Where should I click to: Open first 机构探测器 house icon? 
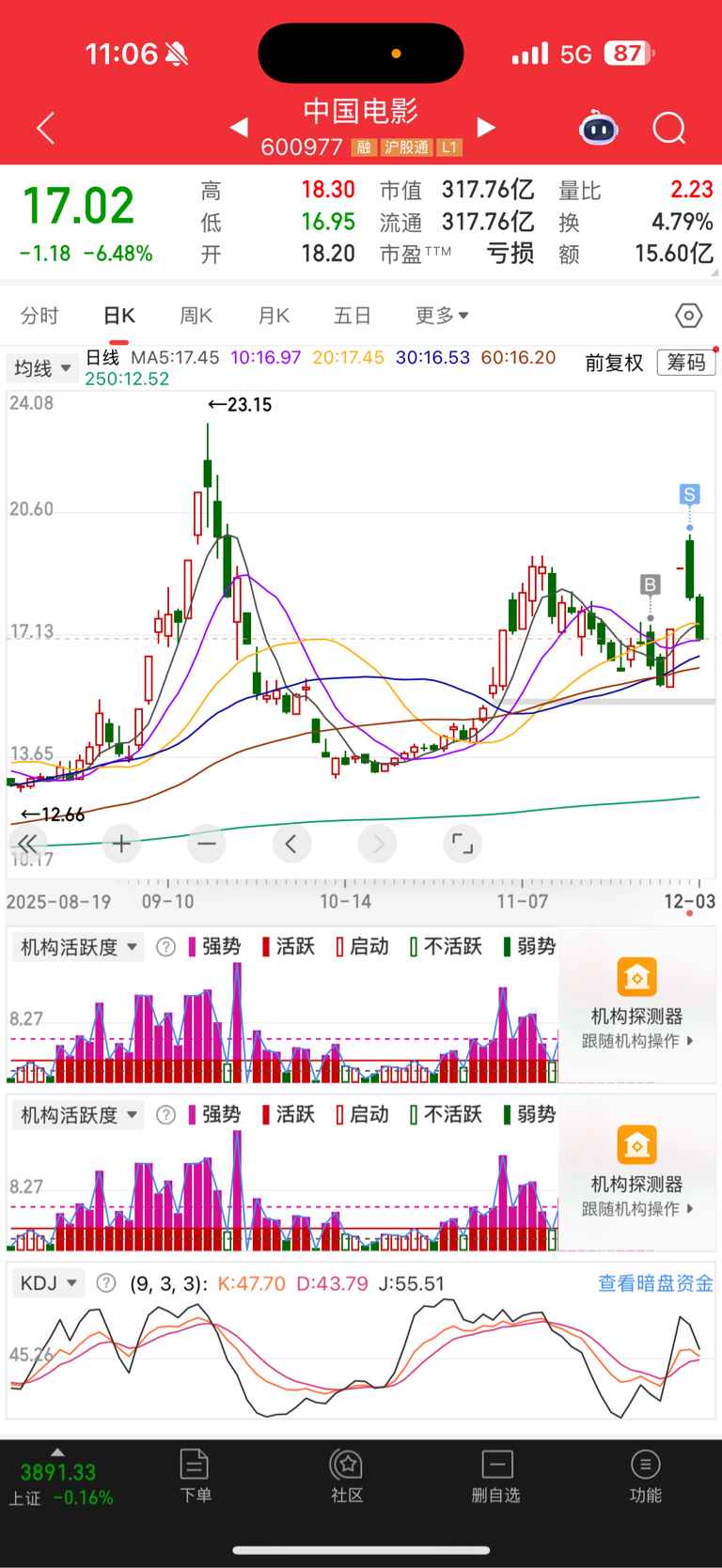click(x=636, y=977)
